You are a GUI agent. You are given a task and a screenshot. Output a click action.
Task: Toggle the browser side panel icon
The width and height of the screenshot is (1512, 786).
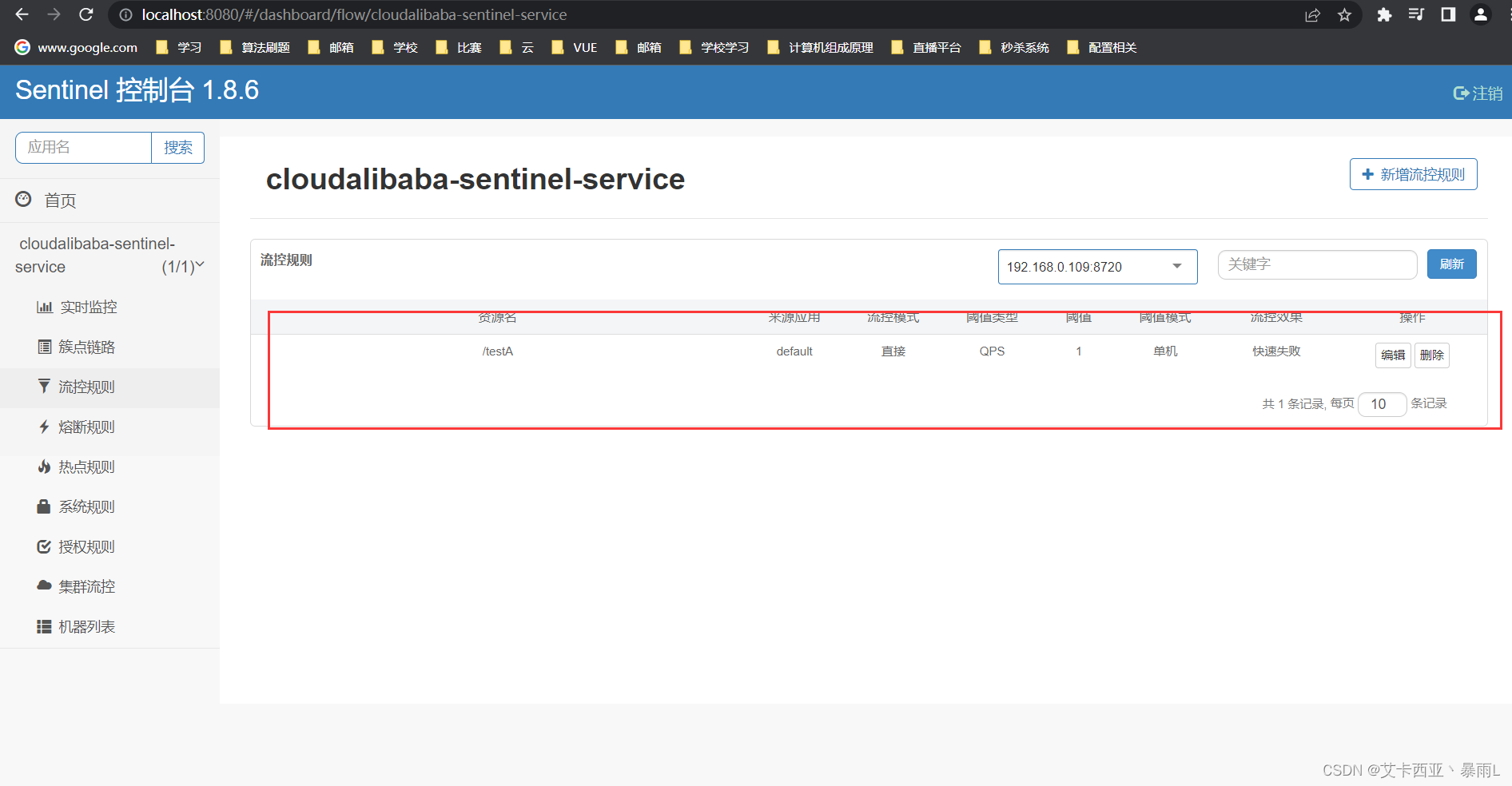[1448, 15]
